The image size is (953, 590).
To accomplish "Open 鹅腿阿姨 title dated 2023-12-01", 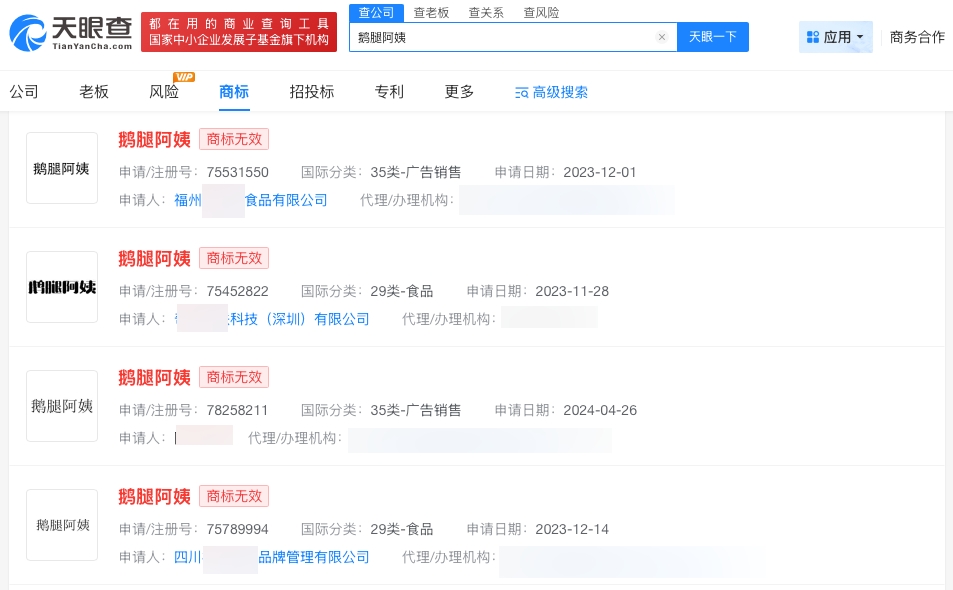I will coord(154,140).
